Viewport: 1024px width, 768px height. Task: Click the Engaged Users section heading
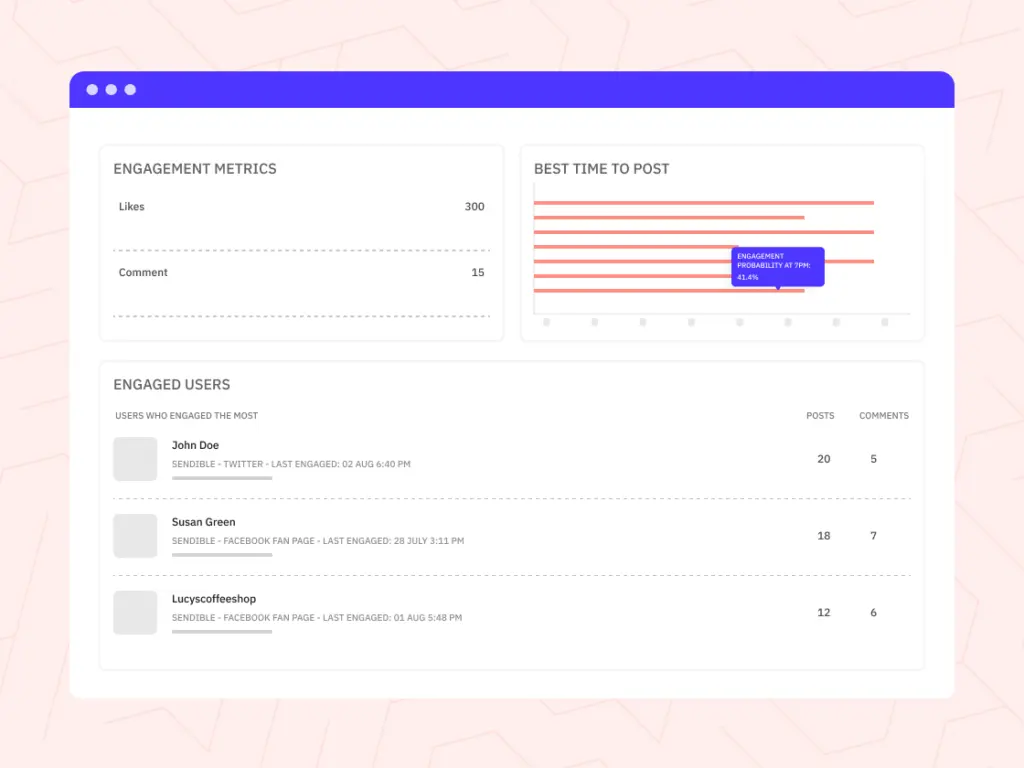[x=172, y=385]
